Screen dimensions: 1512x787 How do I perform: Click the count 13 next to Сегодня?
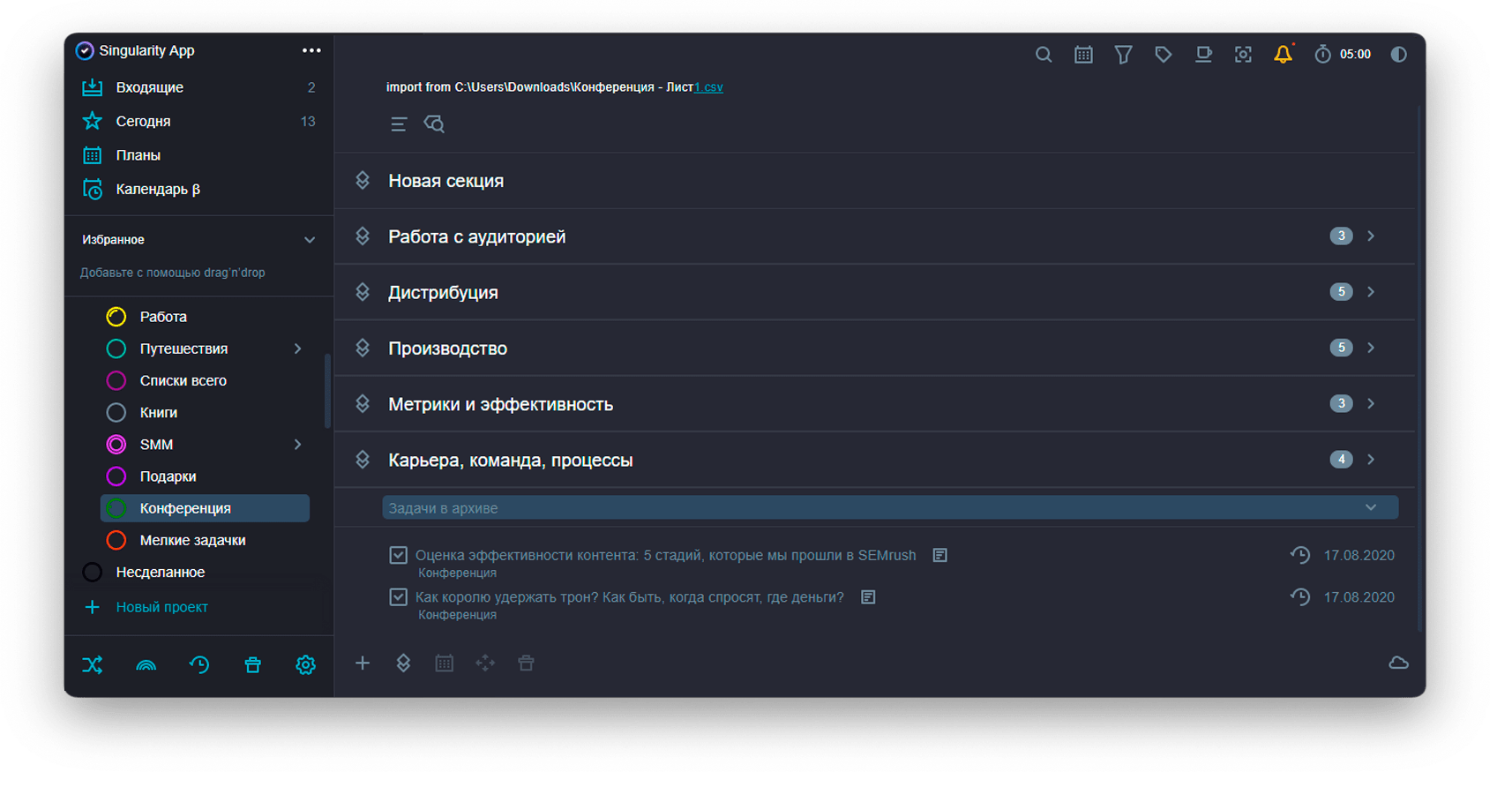coord(308,122)
